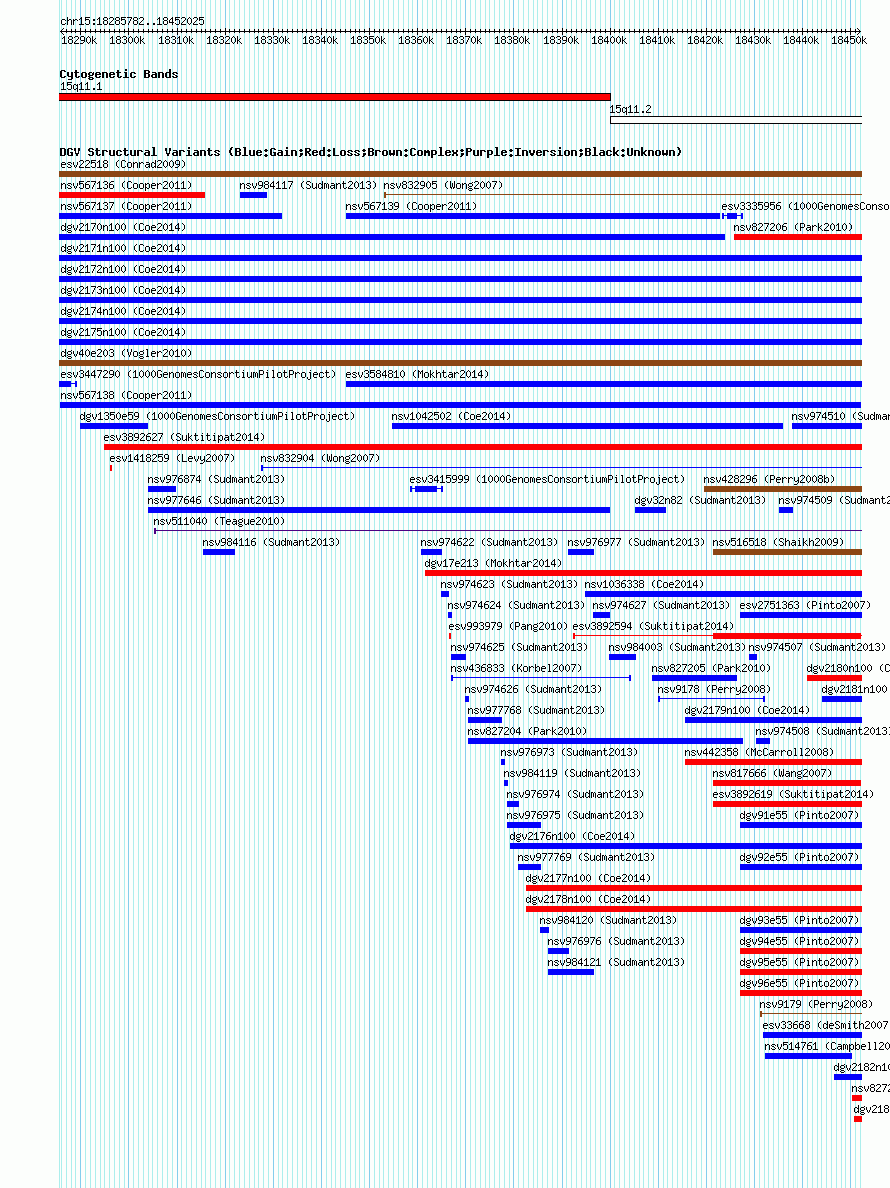Select the nsv567136 (Cooper2011) red loss bar
The width and height of the screenshot is (890, 1188).
coord(132,195)
